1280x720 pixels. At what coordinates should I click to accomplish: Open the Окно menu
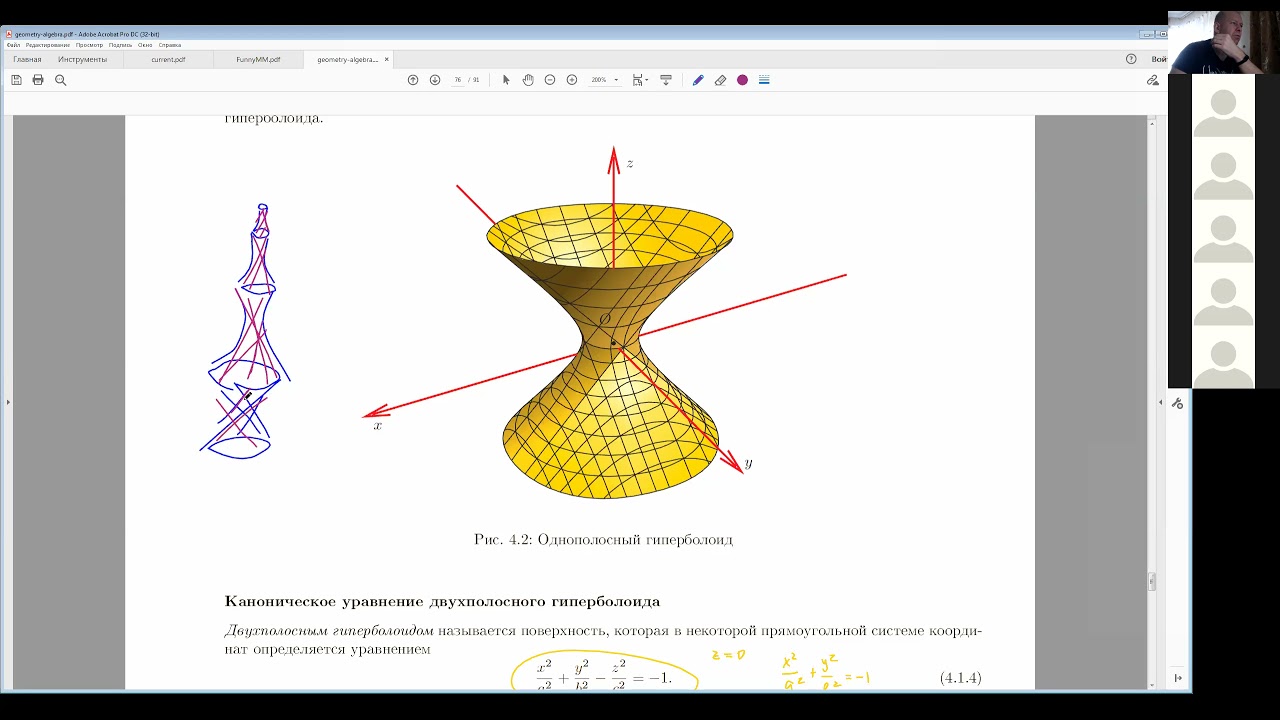coord(145,45)
